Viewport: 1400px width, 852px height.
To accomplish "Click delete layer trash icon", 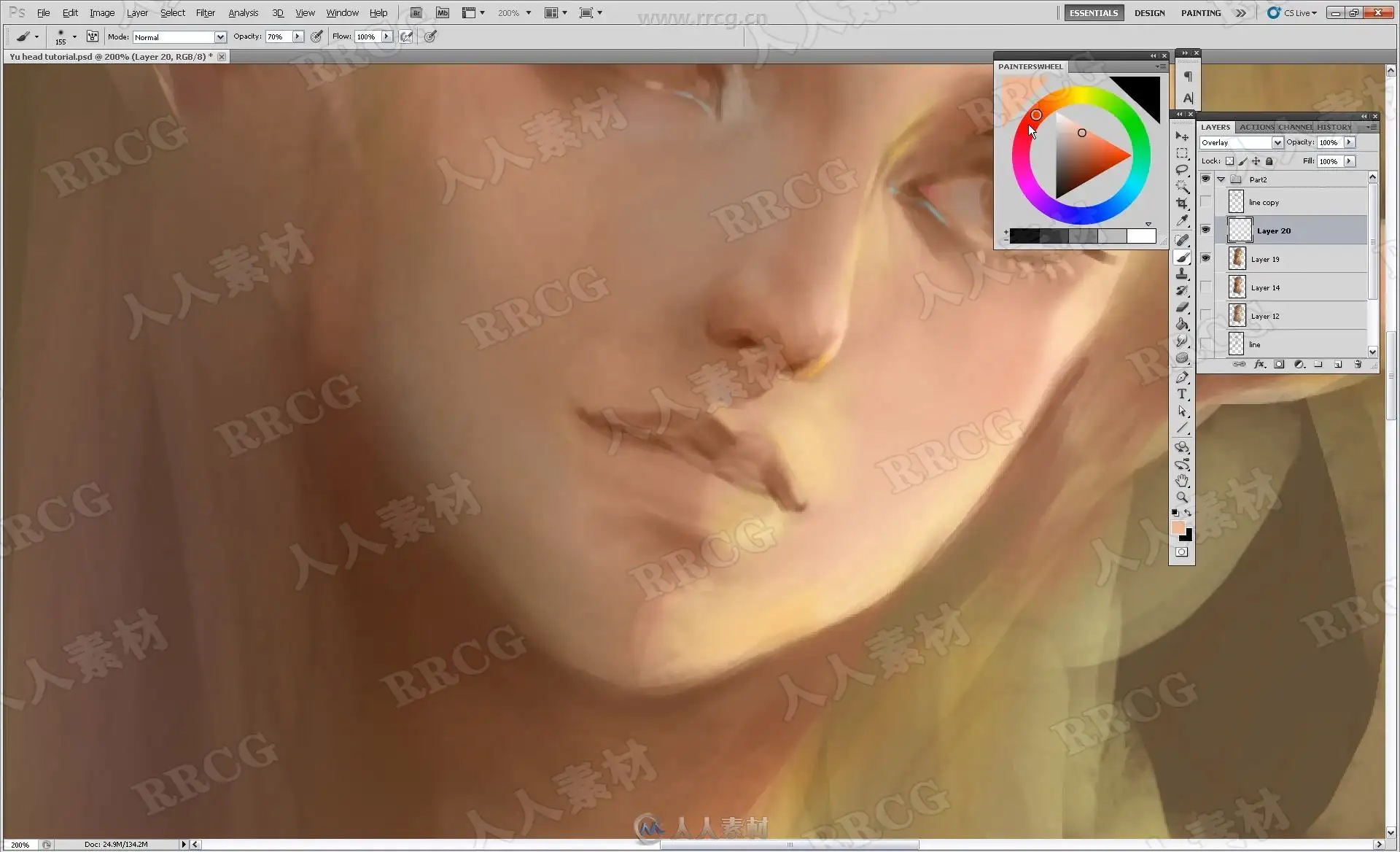I will 1358,365.
